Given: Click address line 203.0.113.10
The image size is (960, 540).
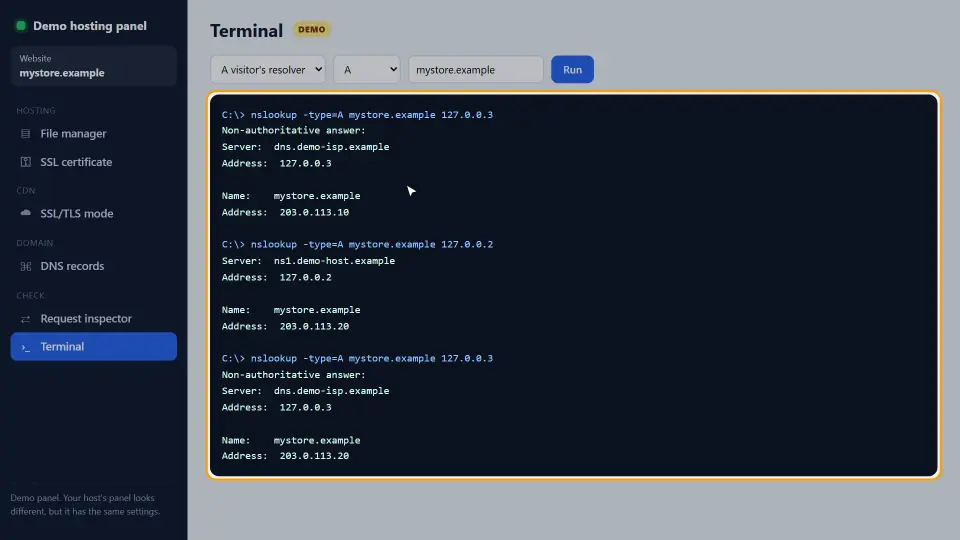Looking at the screenshot, I should 285,212.
